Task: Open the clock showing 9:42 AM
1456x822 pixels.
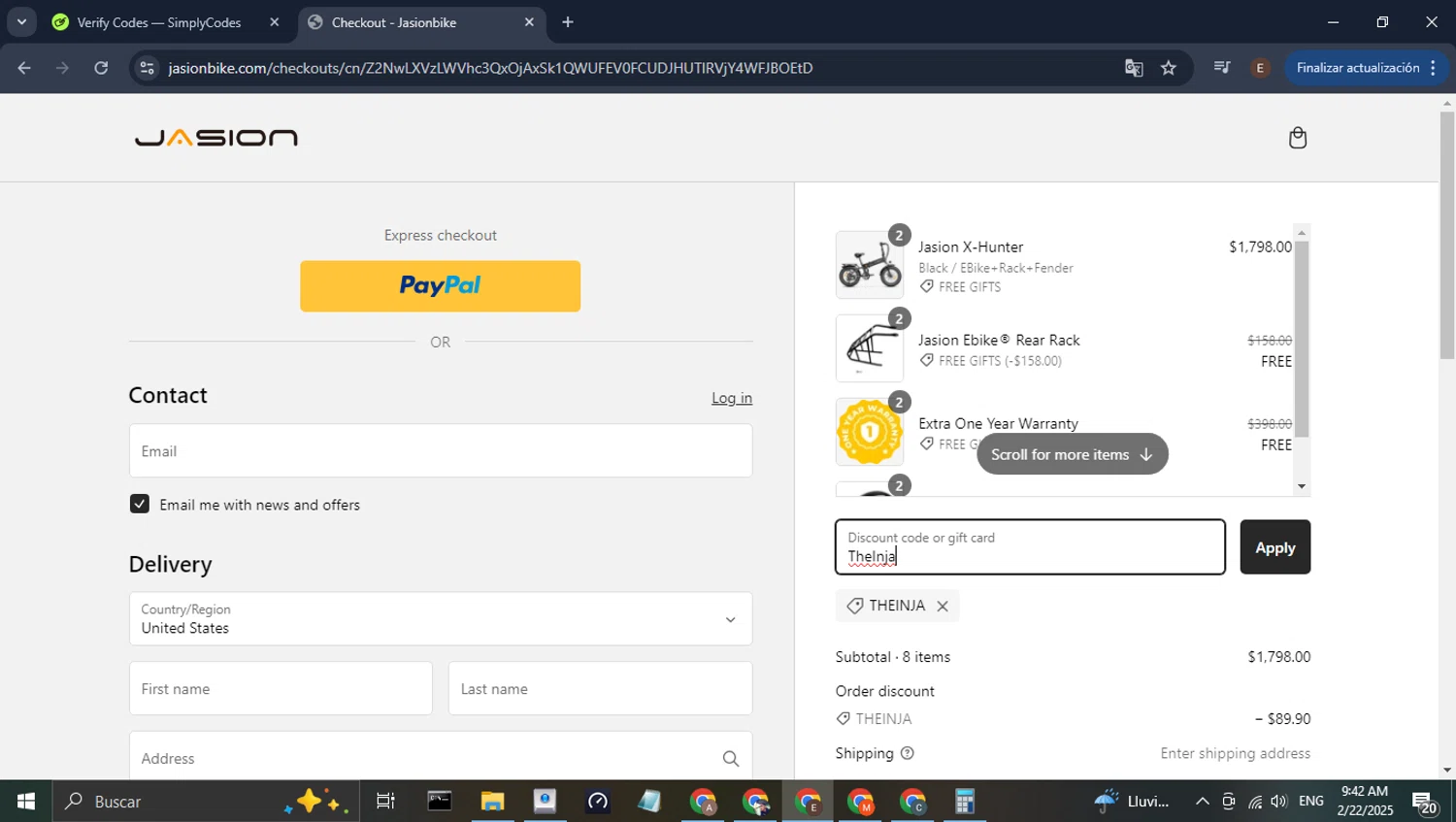Action: tap(1365, 802)
